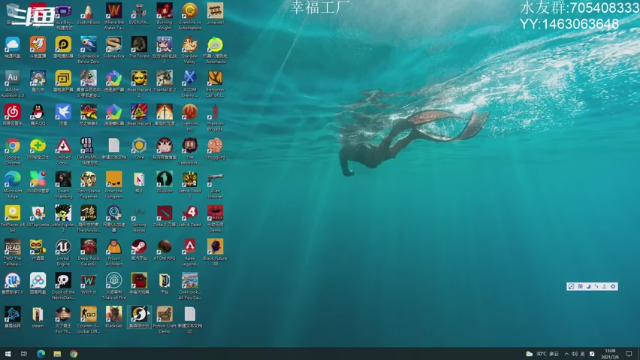The width and height of the screenshot is (640, 360).
Task: Open the Steam platform red icon
Action: (x=139, y=250)
